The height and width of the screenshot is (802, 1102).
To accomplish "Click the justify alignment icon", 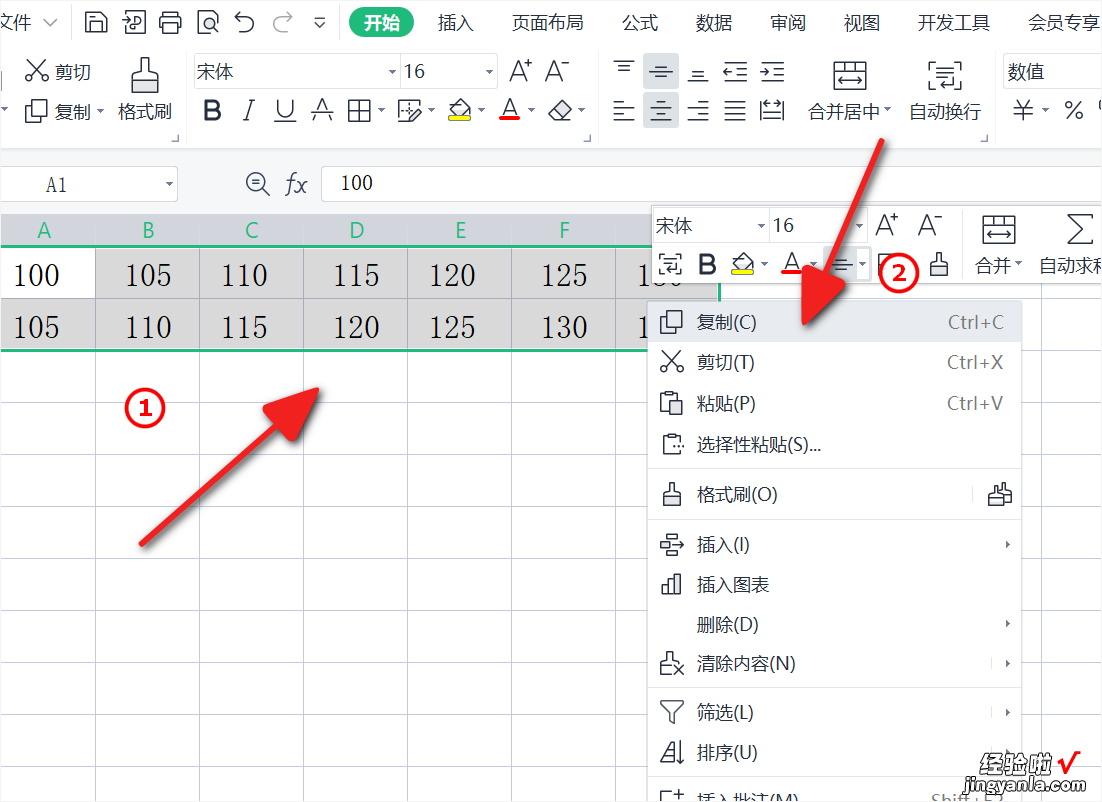I will [735, 110].
